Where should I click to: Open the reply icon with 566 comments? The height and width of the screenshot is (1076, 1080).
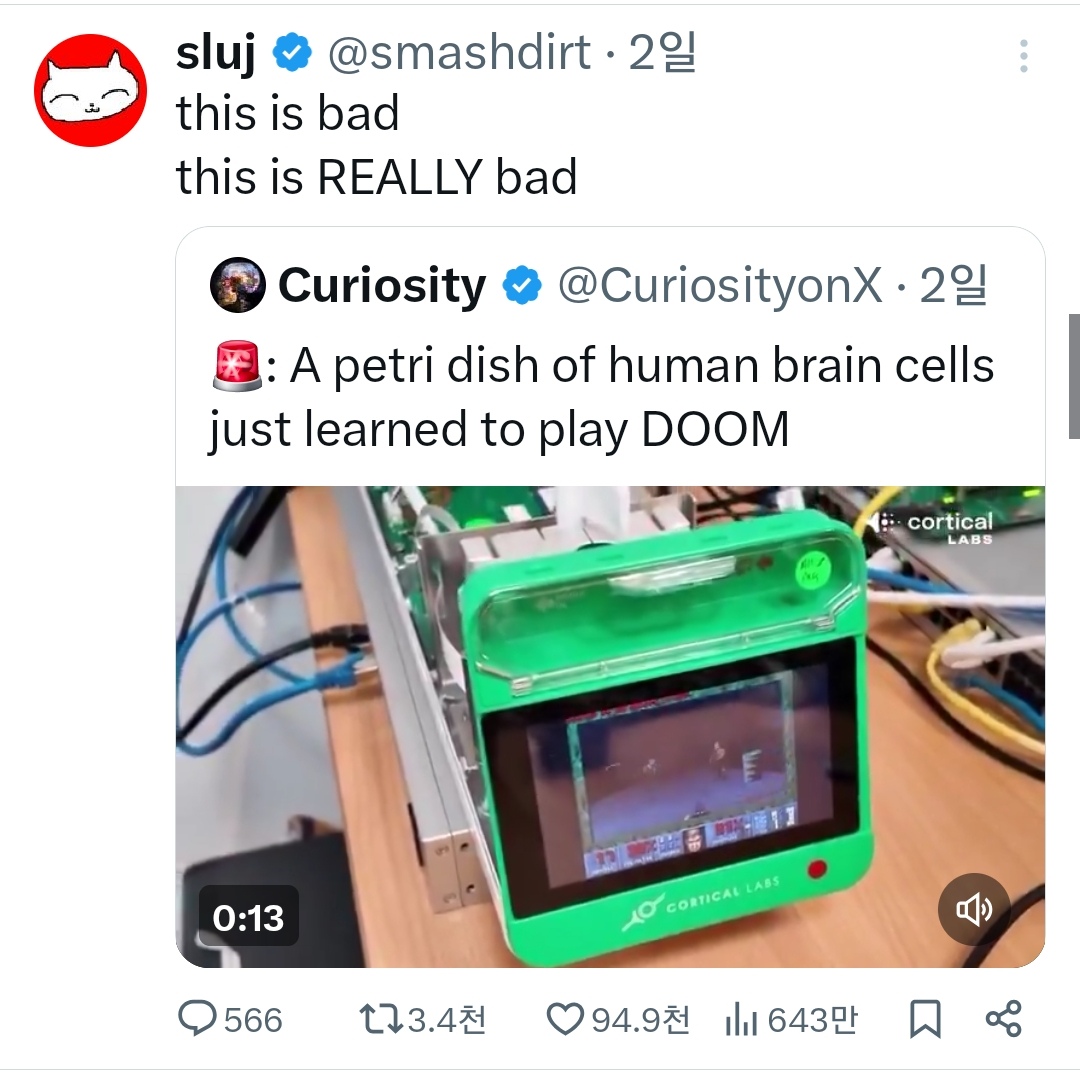198,1020
